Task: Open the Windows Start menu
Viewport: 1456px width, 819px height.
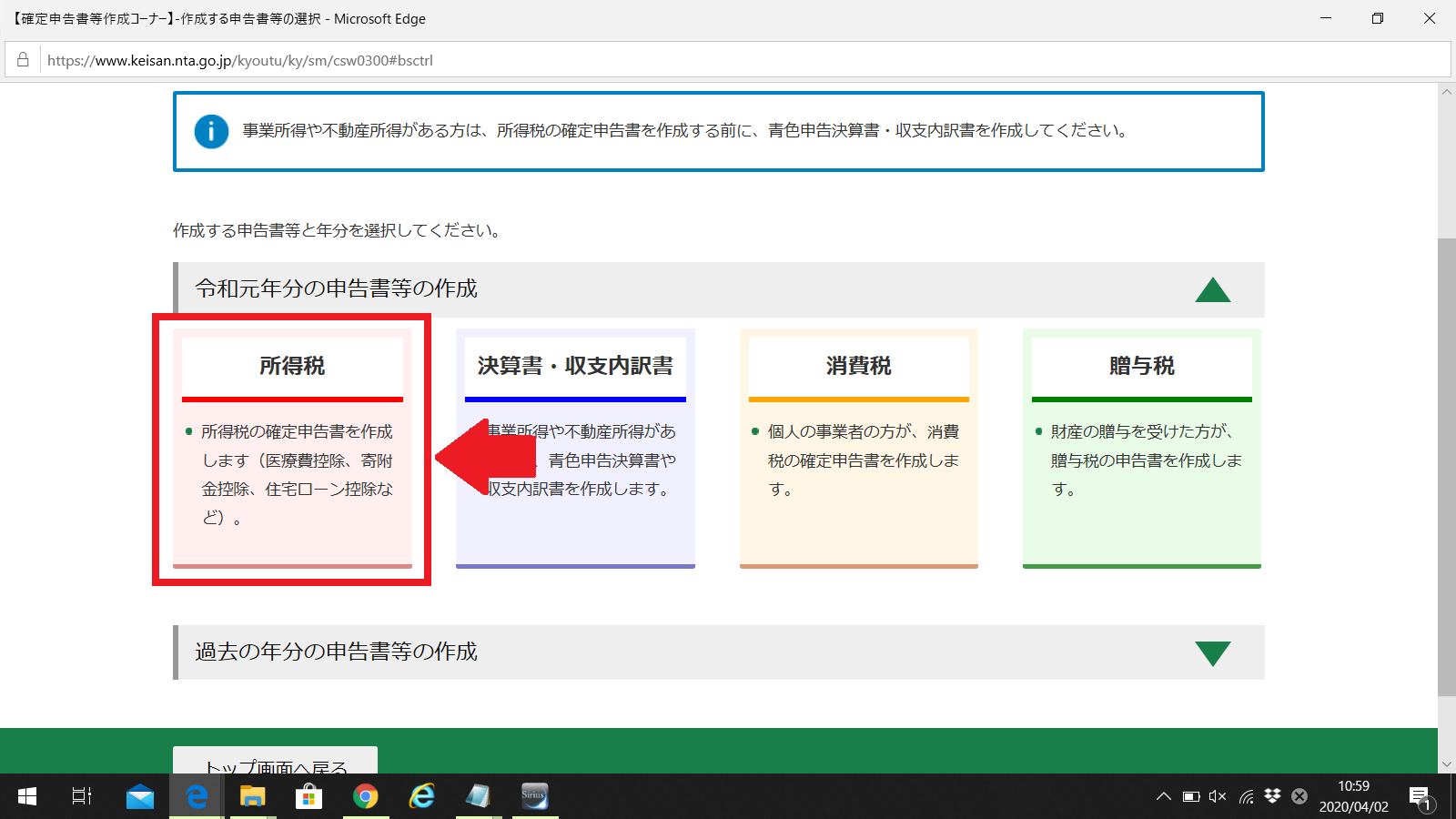Action: pos(25,796)
